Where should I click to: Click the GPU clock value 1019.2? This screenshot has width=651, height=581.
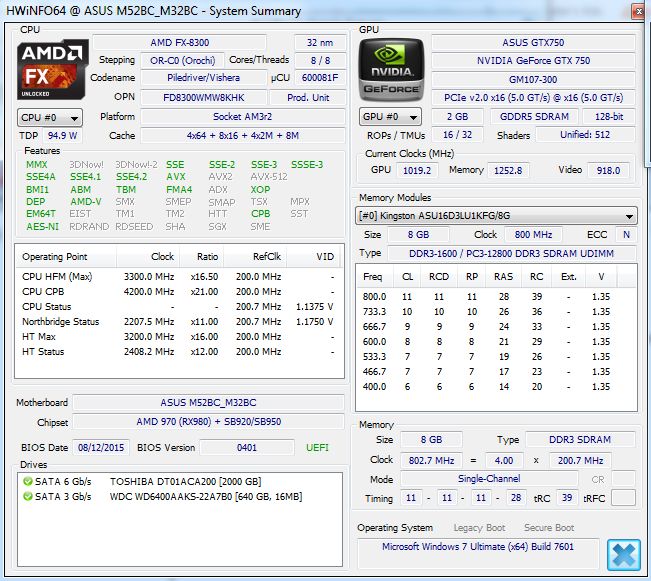(x=417, y=171)
